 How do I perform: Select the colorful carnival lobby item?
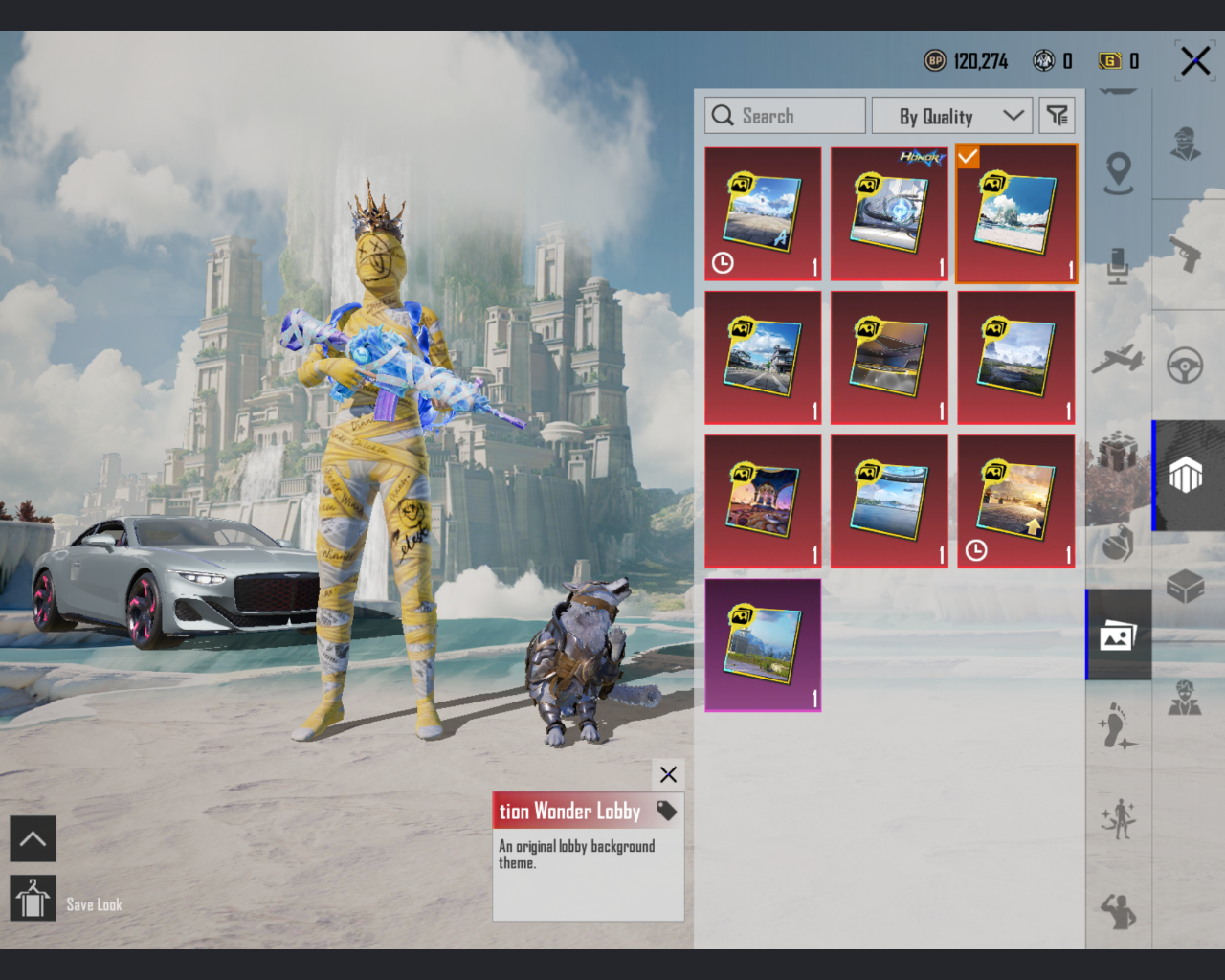pos(763,501)
